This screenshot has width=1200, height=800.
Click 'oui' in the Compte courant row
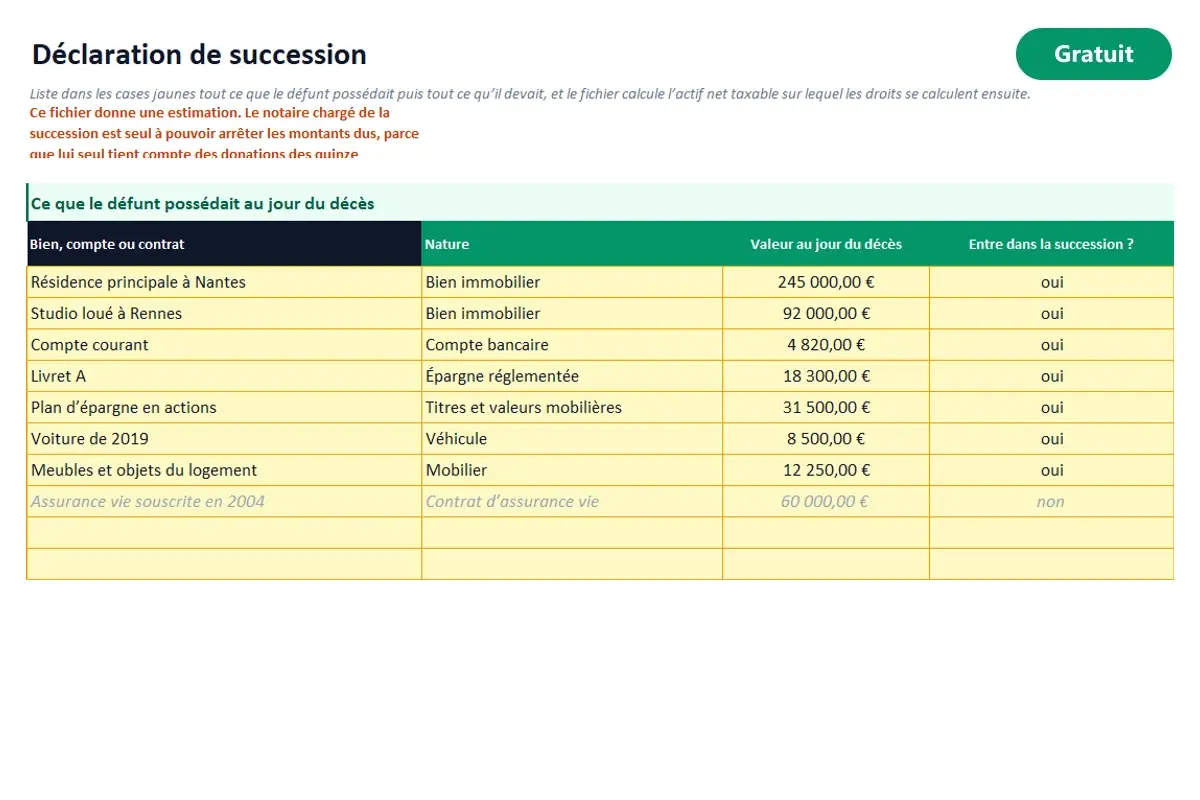(x=1051, y=345)
